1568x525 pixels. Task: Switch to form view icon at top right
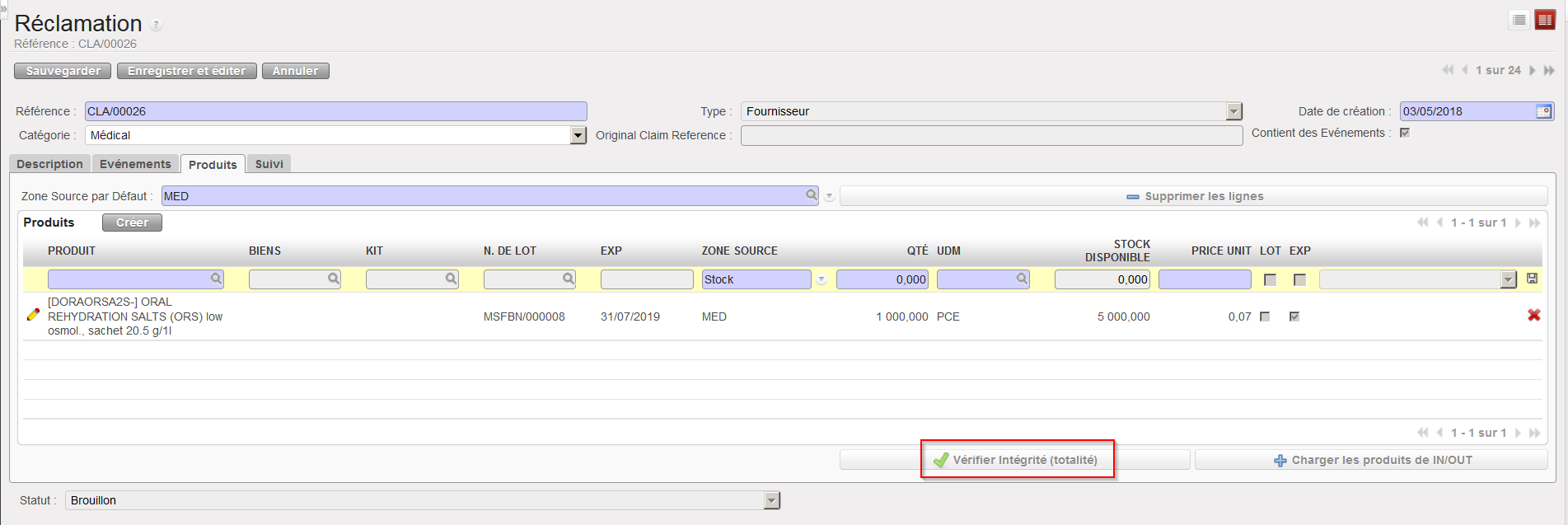[x=1544, y=21]
